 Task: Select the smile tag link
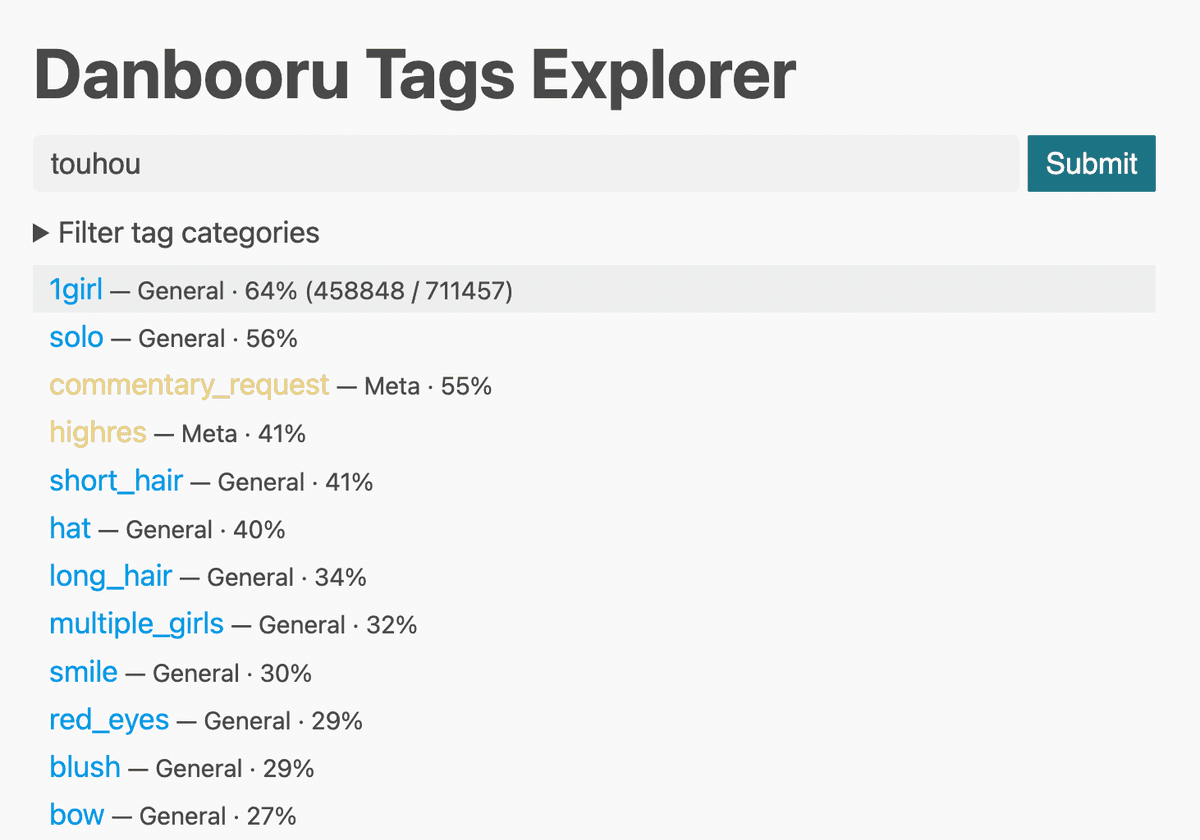tap(83, 672)
